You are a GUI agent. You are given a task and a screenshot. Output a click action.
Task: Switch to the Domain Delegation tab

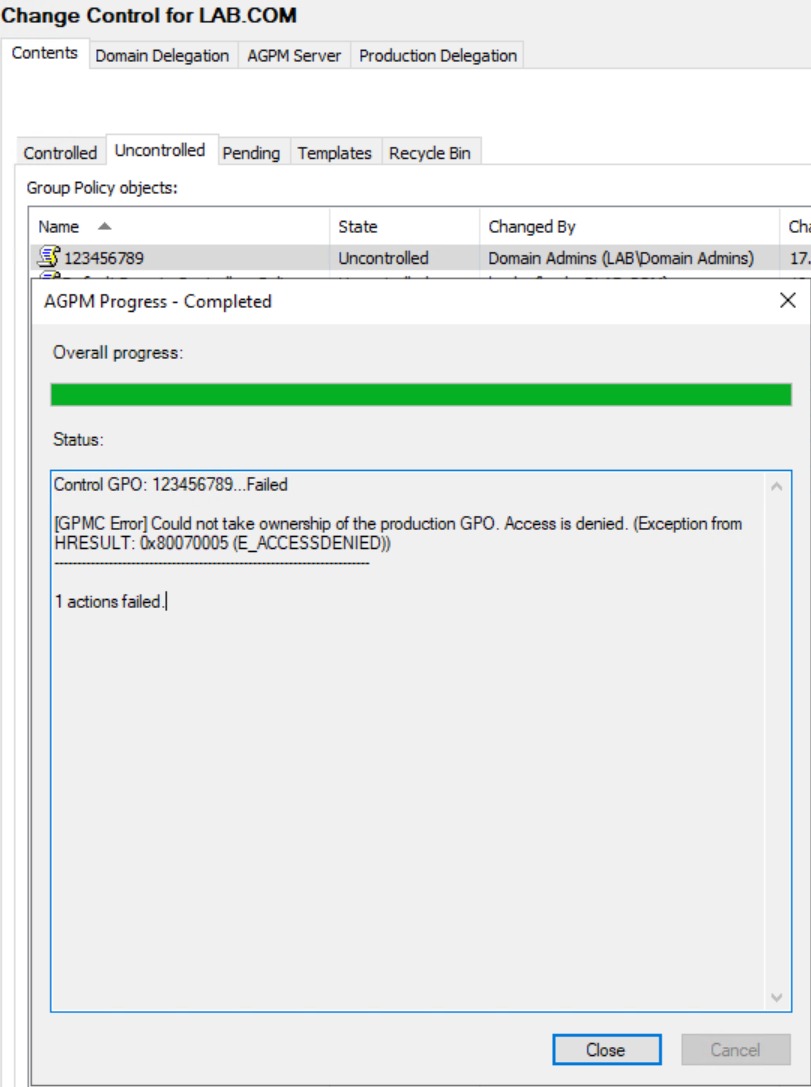point(160,56)
